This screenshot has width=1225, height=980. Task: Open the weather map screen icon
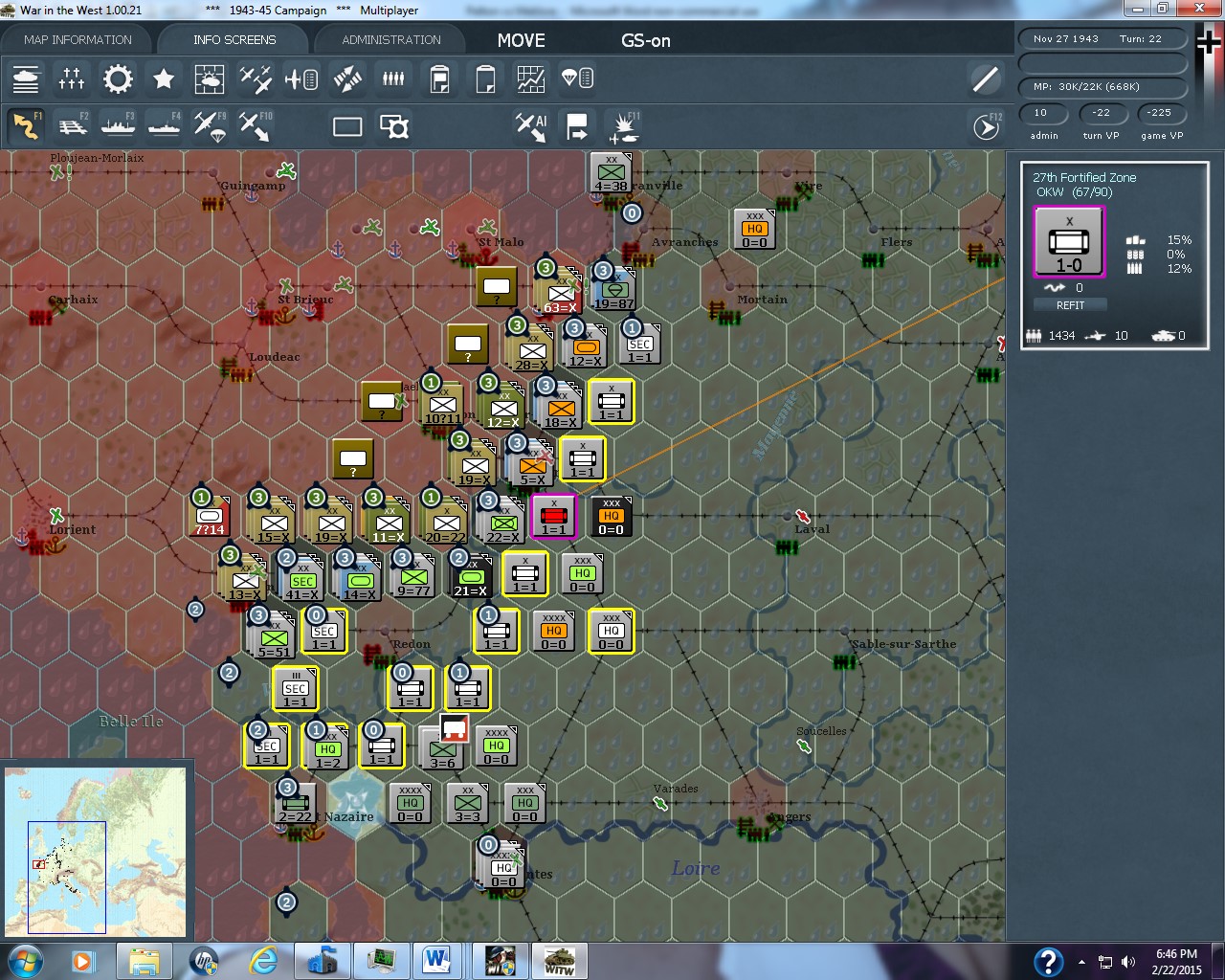(x=210, y=78)
